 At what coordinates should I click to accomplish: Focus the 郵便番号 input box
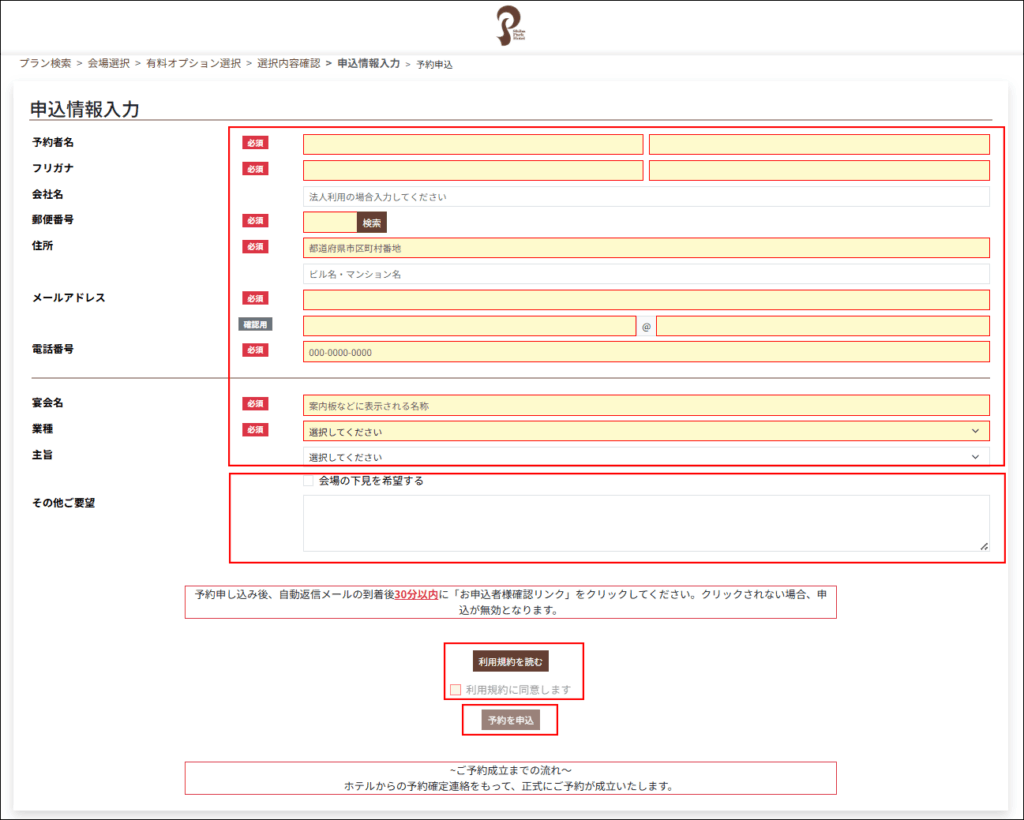[330, 223]
